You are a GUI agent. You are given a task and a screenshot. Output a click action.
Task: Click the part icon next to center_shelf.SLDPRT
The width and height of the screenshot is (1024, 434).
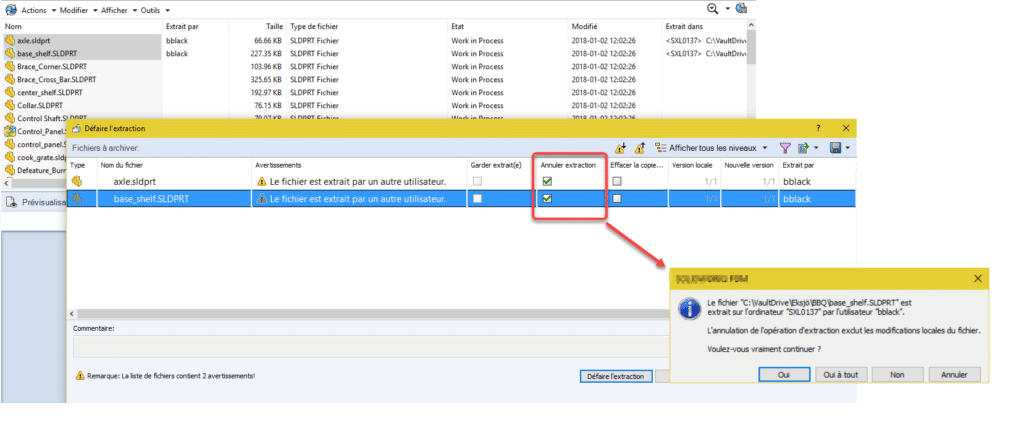click(x=10, y=92)
